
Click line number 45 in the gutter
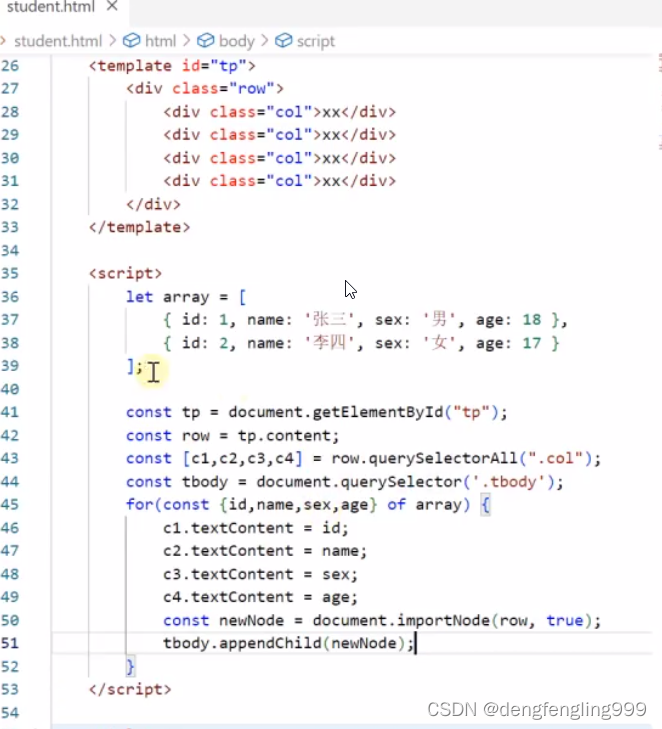click(10, 504)
